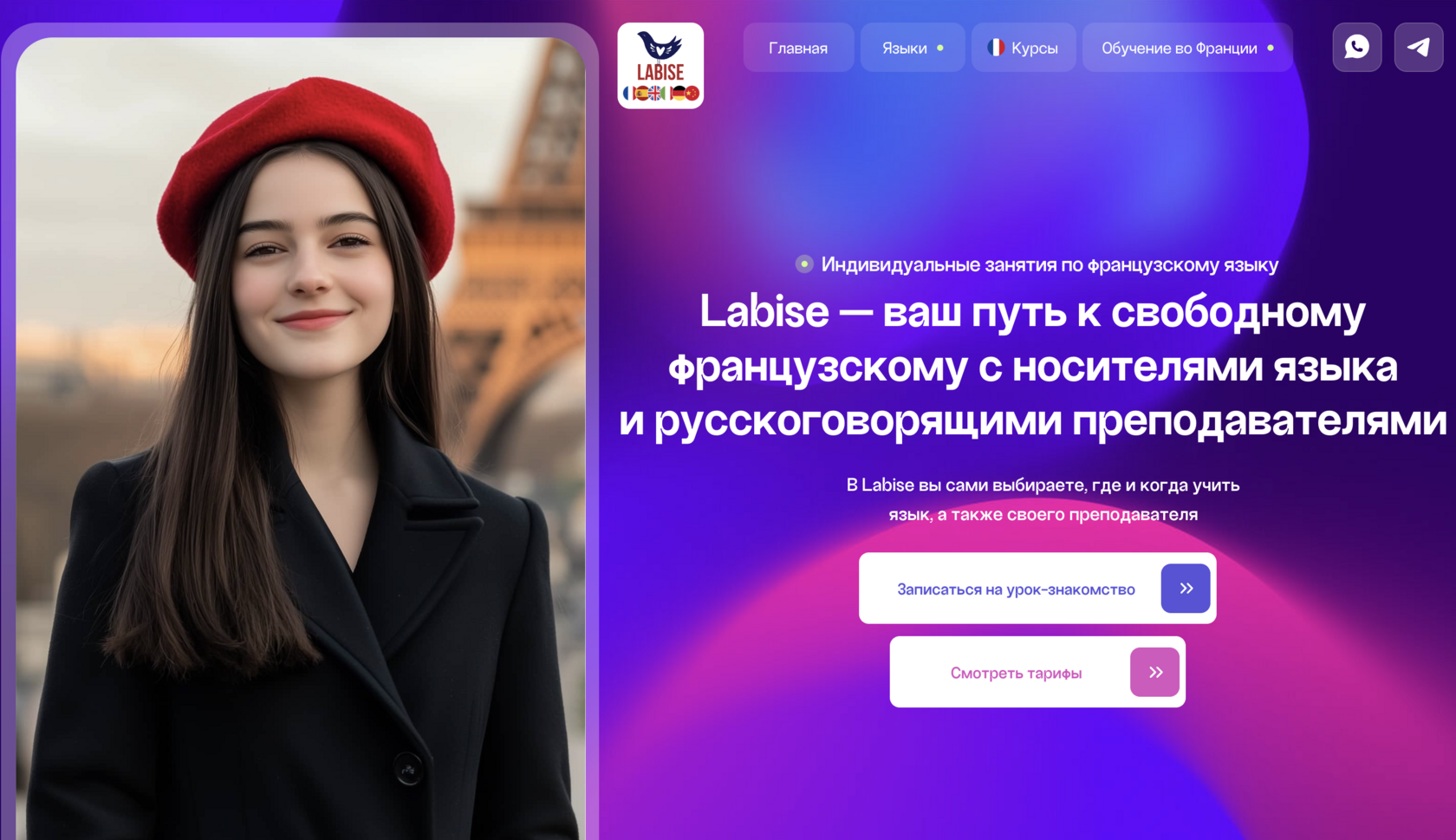The height and width of the screenshot is (840, 1456).
Task: Click the subtitle about choosing your teacher
Action: (x=1043, y=499)
